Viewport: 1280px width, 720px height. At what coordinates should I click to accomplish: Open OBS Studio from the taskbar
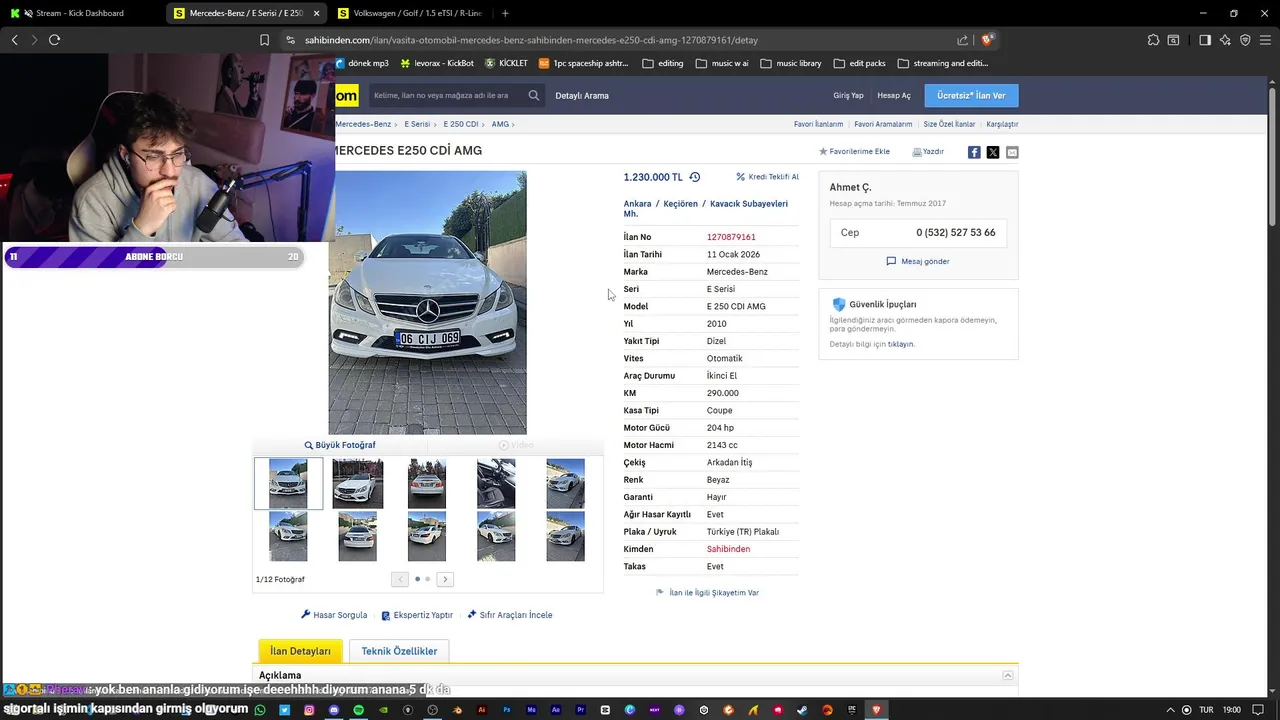tap(433, 710)
